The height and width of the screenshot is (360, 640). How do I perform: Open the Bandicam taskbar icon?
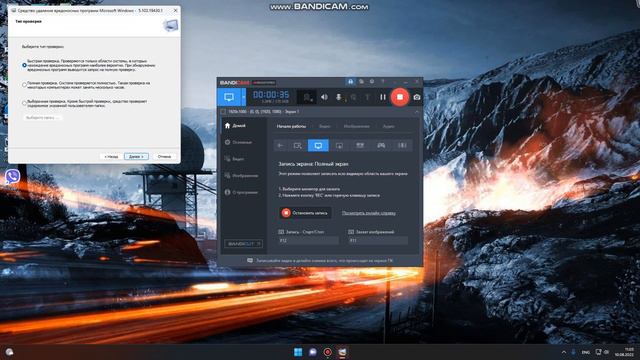coord(327,352)
